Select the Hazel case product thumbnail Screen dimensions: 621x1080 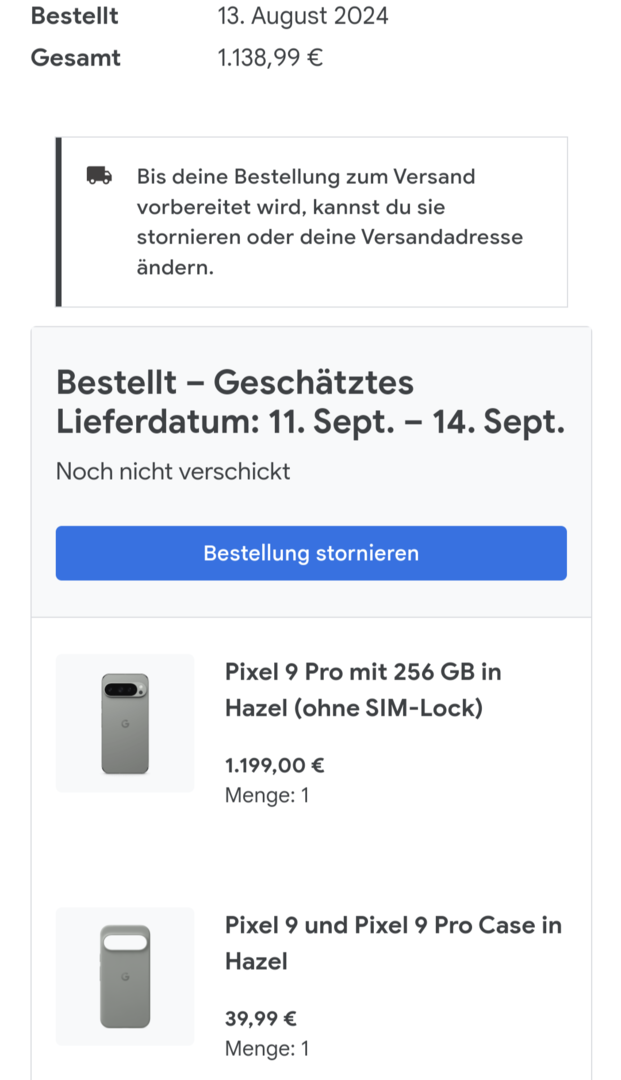point(125,976)
